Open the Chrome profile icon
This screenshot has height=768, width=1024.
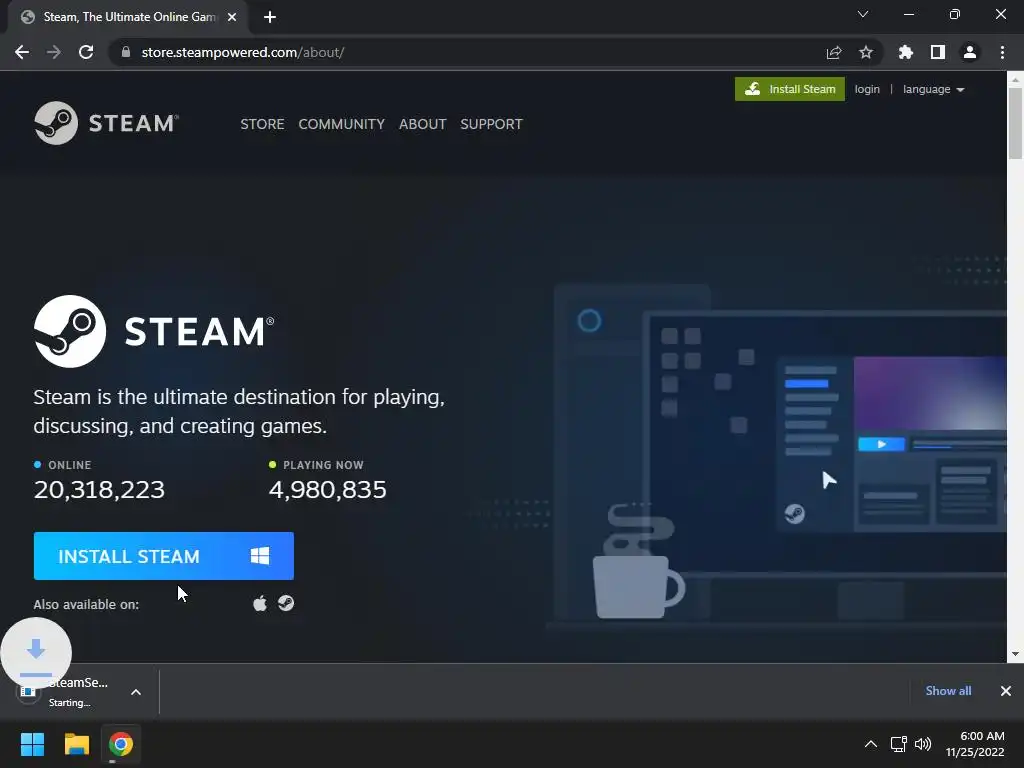pos(970,52)
